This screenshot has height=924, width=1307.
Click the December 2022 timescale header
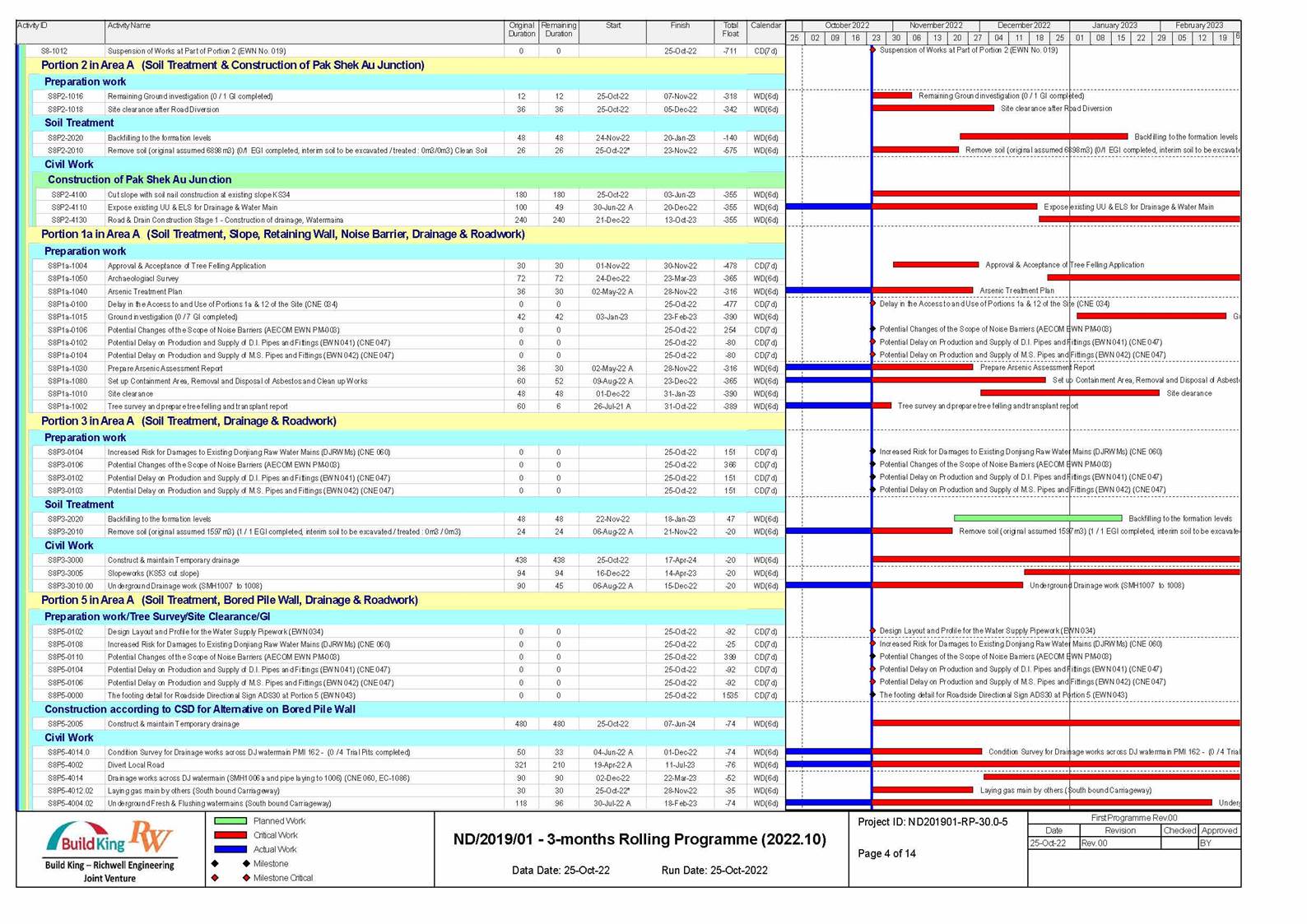tap(1024, 26)
